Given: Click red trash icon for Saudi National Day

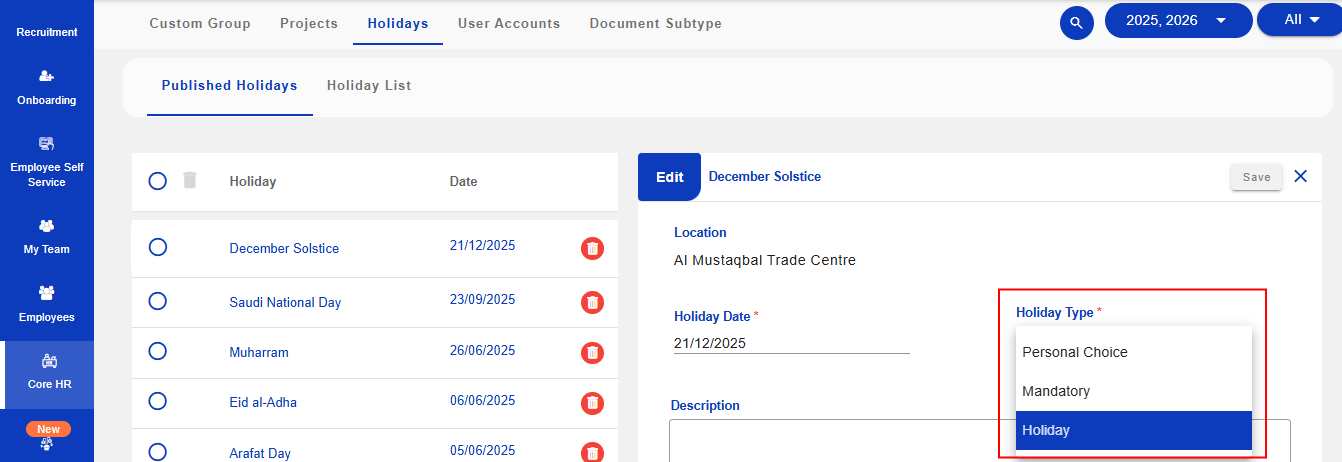Looking at the screenshot, I should click(592, 302).
